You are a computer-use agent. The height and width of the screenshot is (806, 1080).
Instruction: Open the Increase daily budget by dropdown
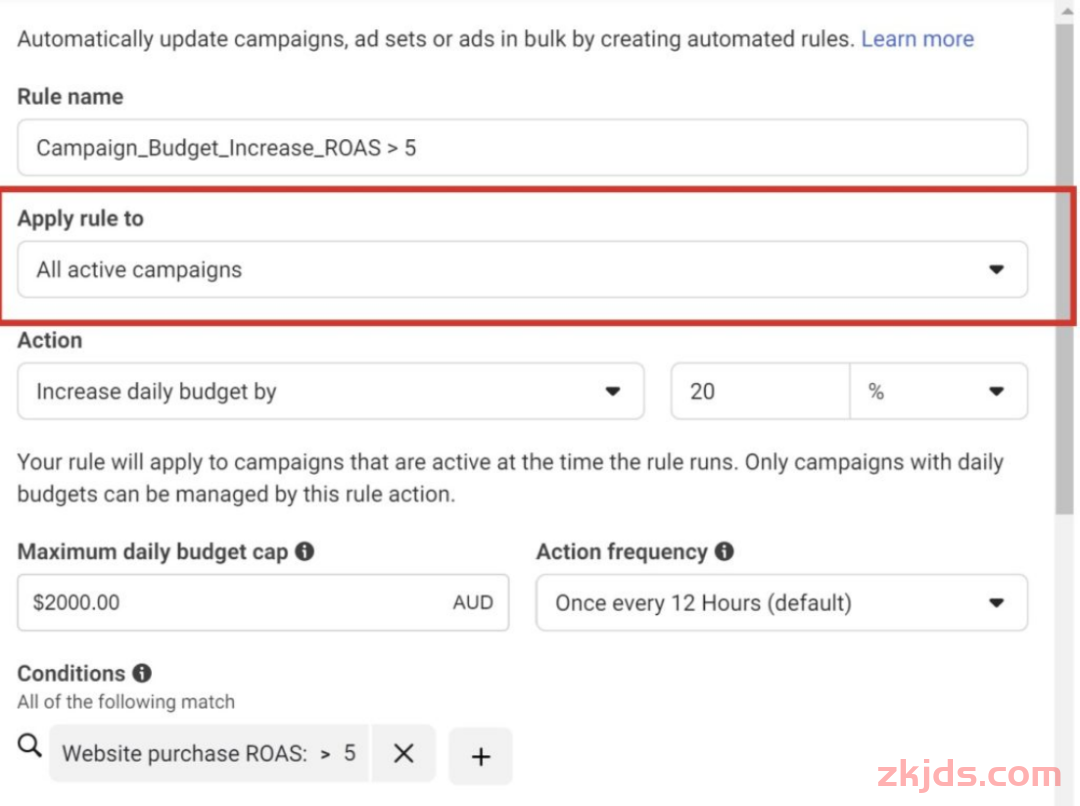pos(330,392)
